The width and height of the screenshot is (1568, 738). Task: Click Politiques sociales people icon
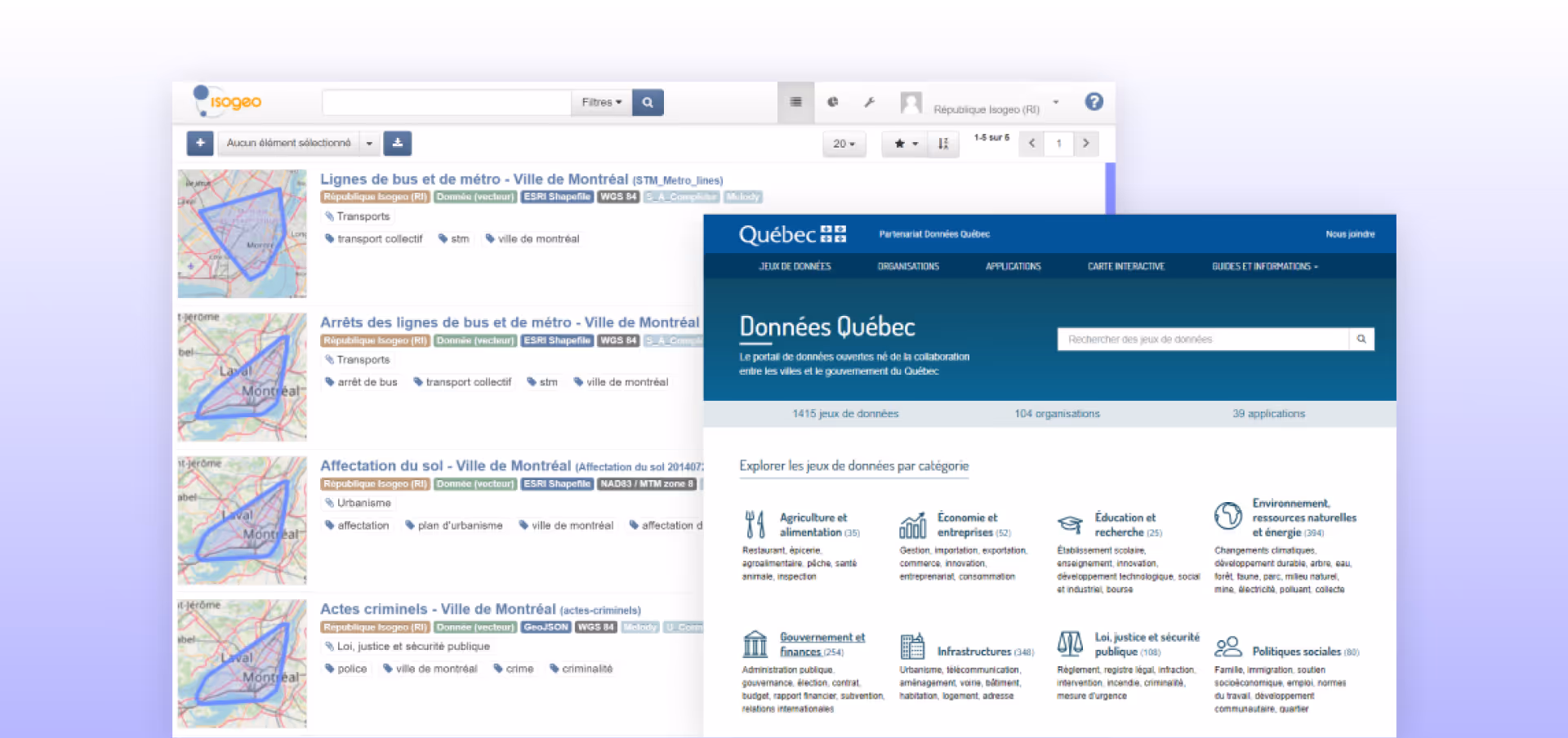1227,647
